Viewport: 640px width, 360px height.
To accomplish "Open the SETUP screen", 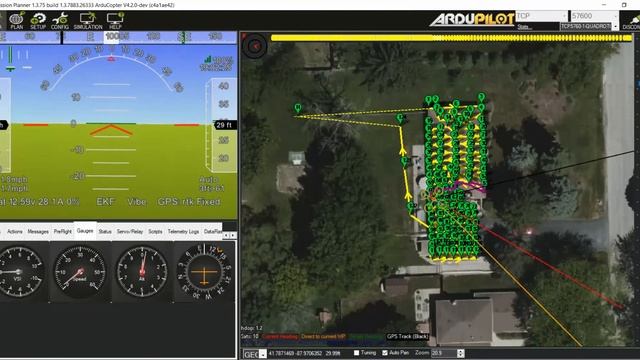I will [38, 21].
